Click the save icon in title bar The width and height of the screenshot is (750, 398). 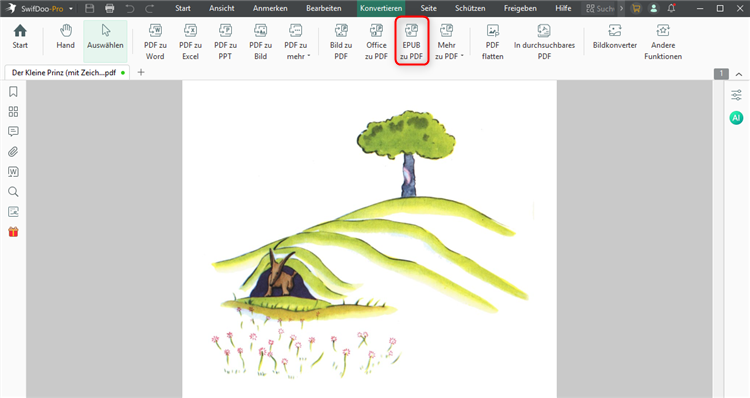tap(89, 8)
